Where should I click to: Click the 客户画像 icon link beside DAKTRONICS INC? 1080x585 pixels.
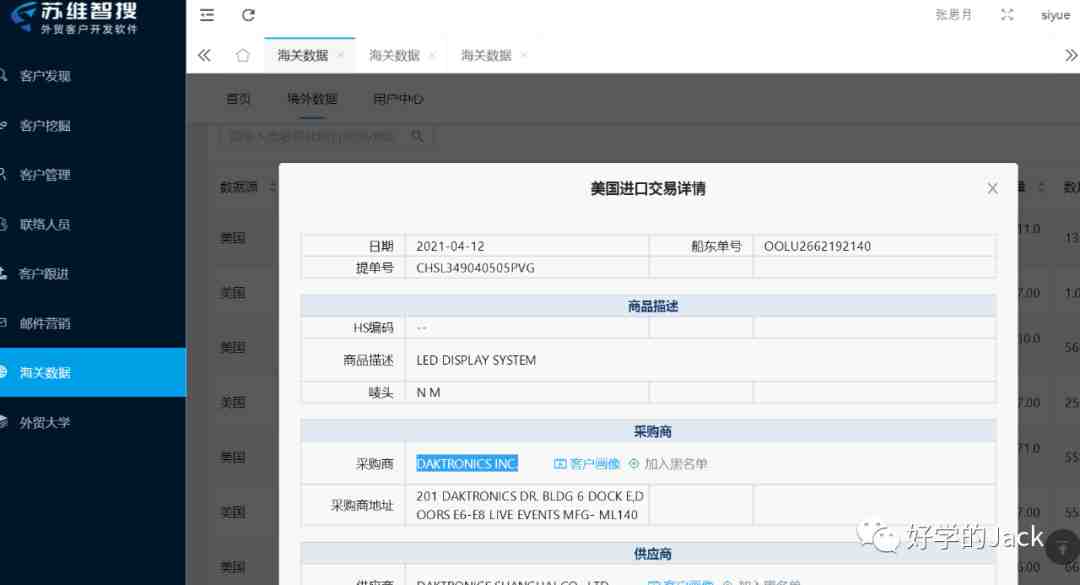point(587,464)
